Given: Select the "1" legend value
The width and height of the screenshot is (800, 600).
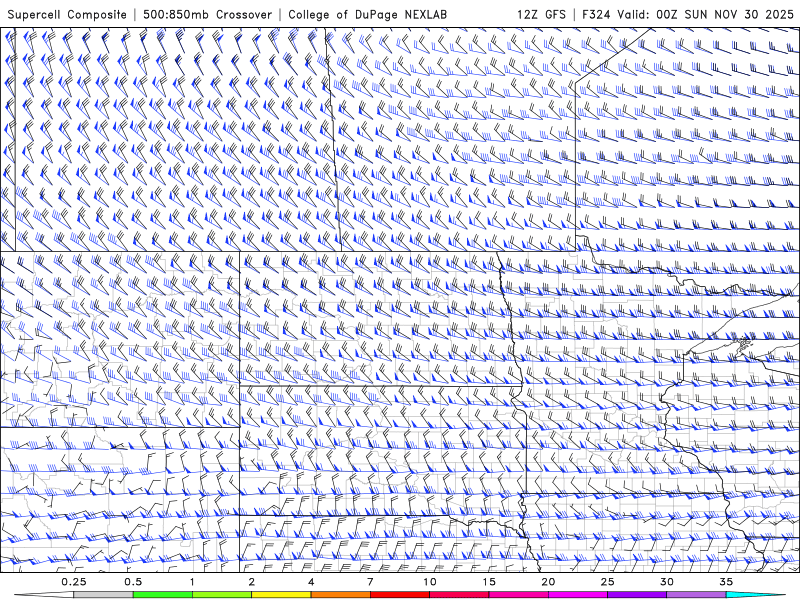Looking at the screenshot, I should click(192, 582).
